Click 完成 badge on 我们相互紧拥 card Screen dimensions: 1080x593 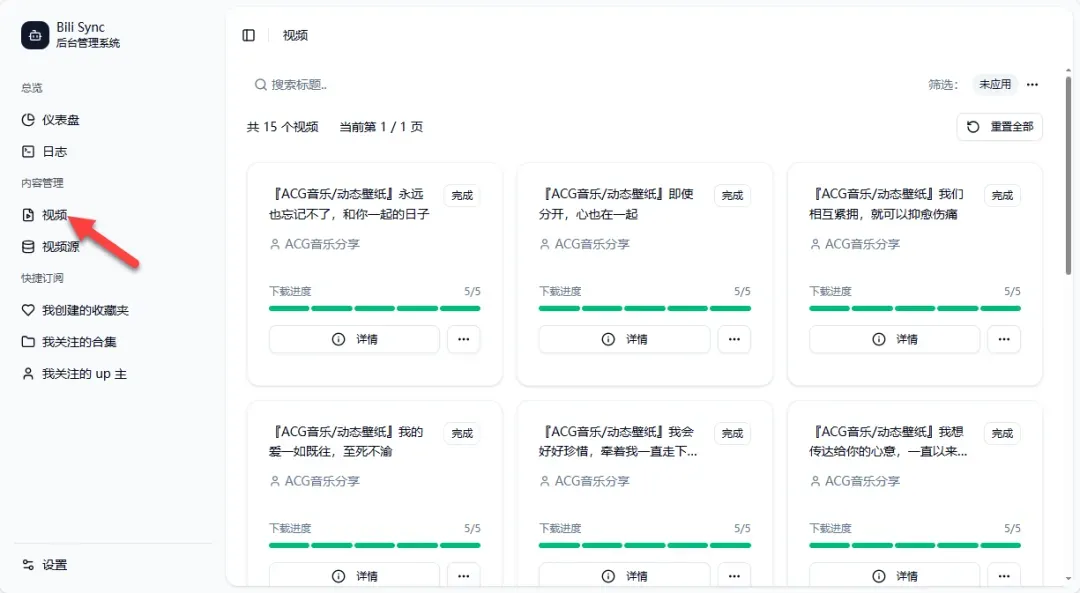[x=1002, y=196]
